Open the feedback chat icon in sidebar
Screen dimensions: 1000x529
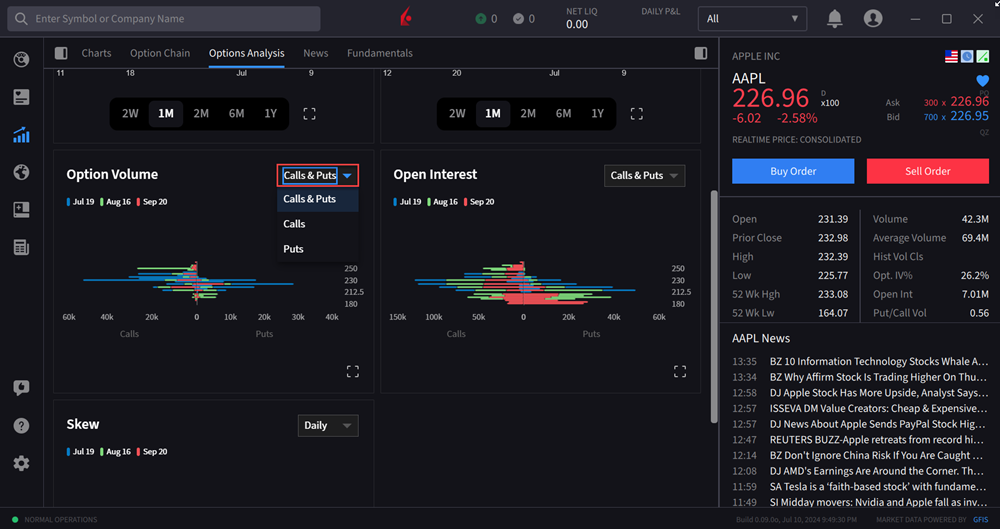pyautogui.click(x=21, y=388)
